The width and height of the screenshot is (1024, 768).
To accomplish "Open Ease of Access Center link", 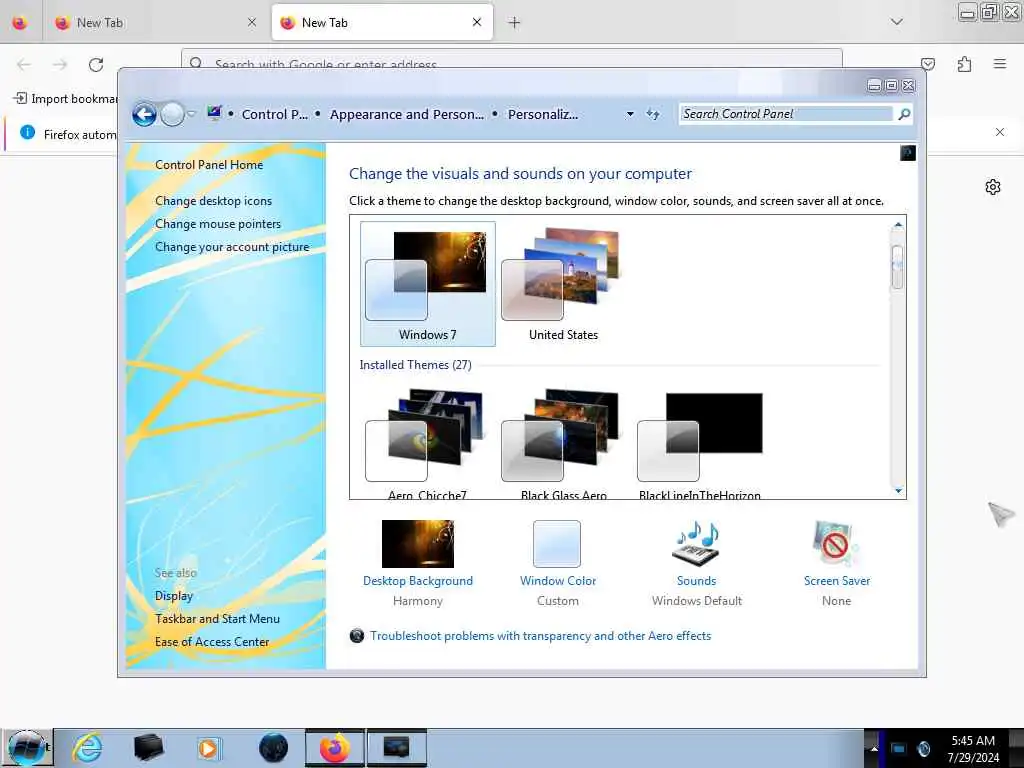I will coord(212,642).
